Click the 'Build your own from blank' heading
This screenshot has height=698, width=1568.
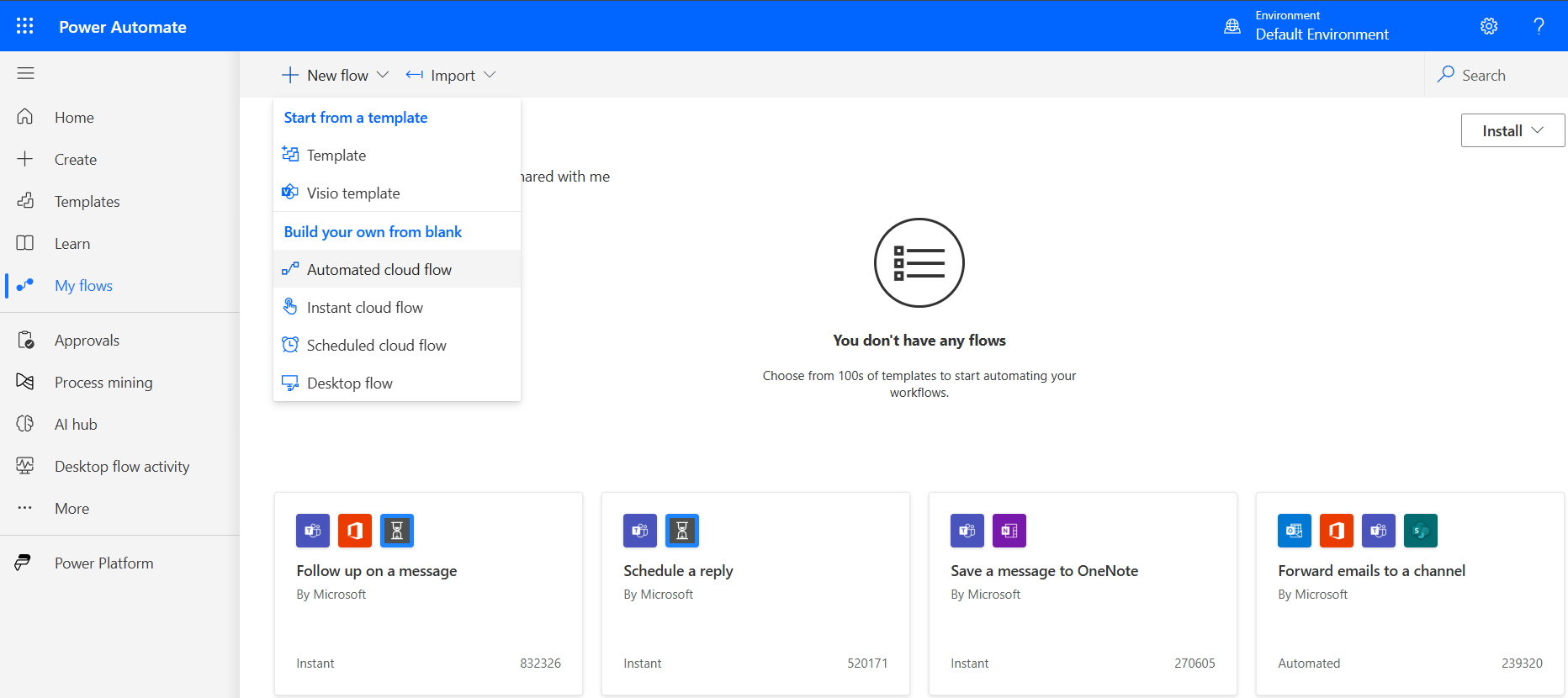click(x=373, y=231)
